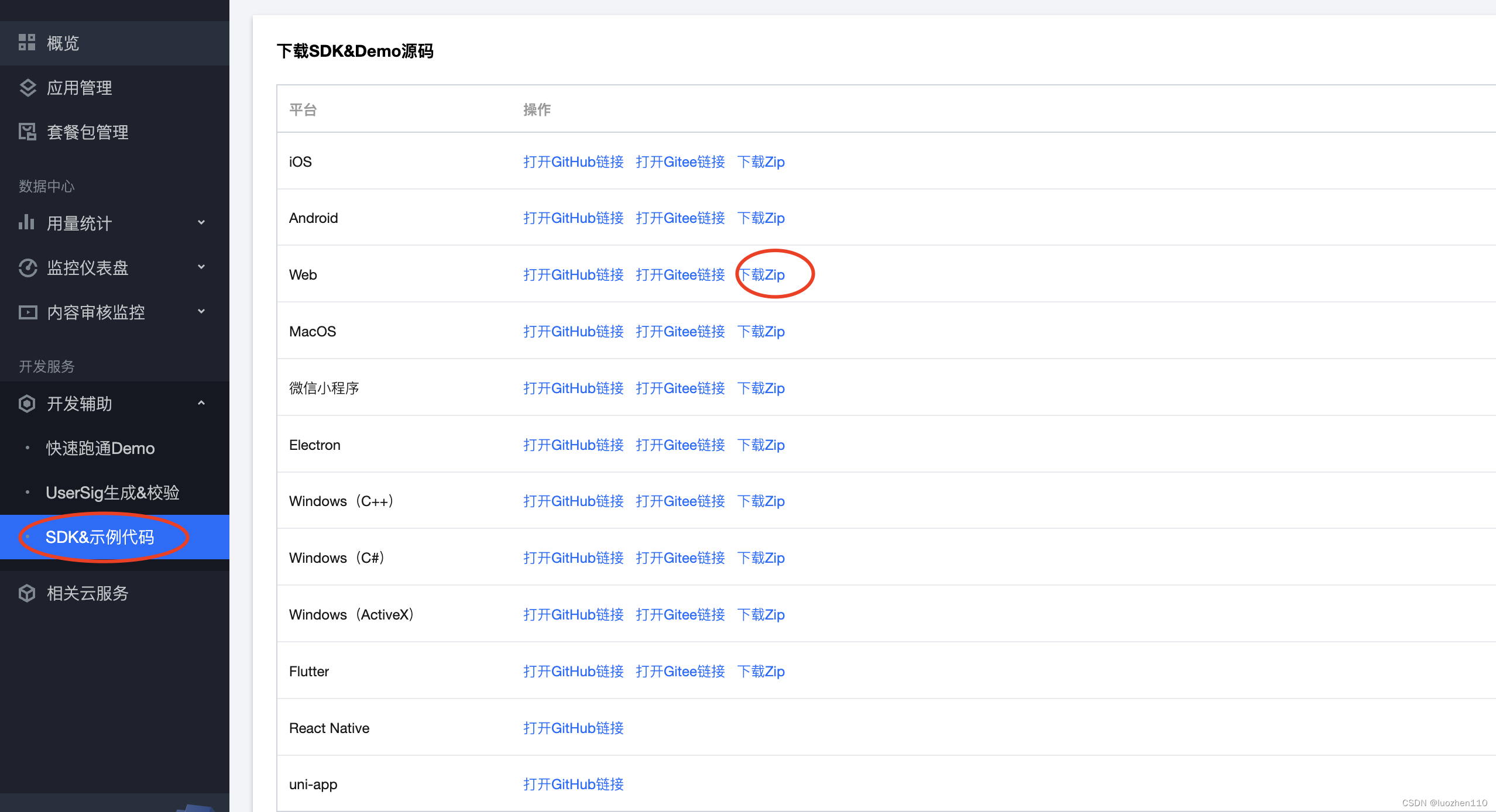Open GitHub link for Windows (C#)
Viewport: 1496px width, 812px height.
click(573, 558)
